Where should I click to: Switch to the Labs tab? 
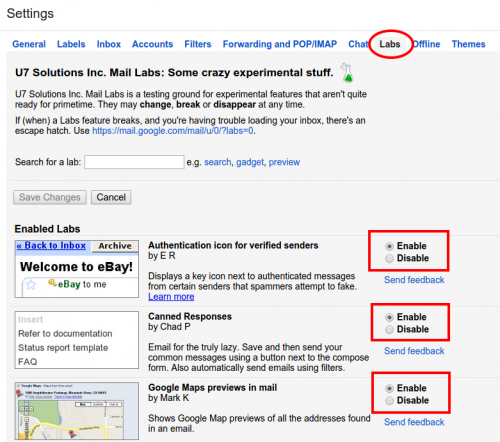coord(390,44)
